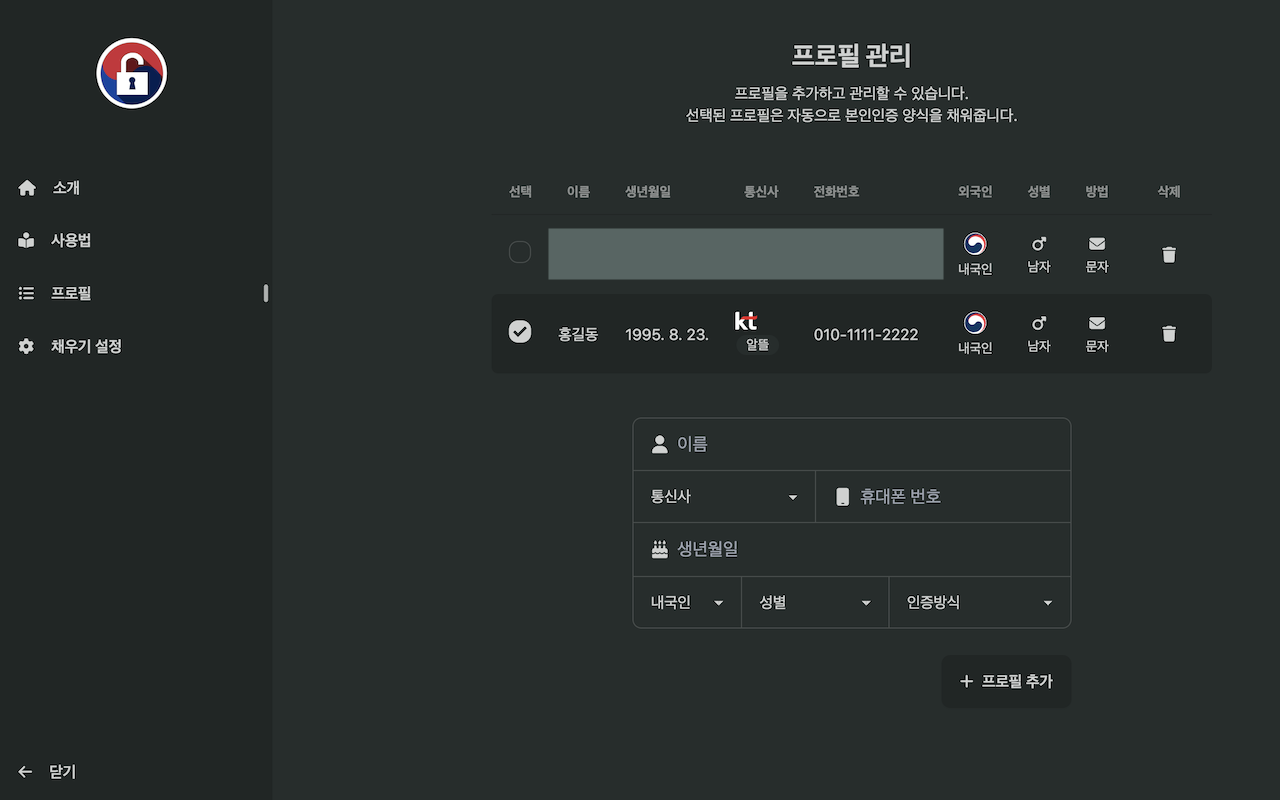The width and height of the screenshot is (1280, 800).
Task: Click the book reader icon beside 사용법
Action: click(x=27, y=241)
